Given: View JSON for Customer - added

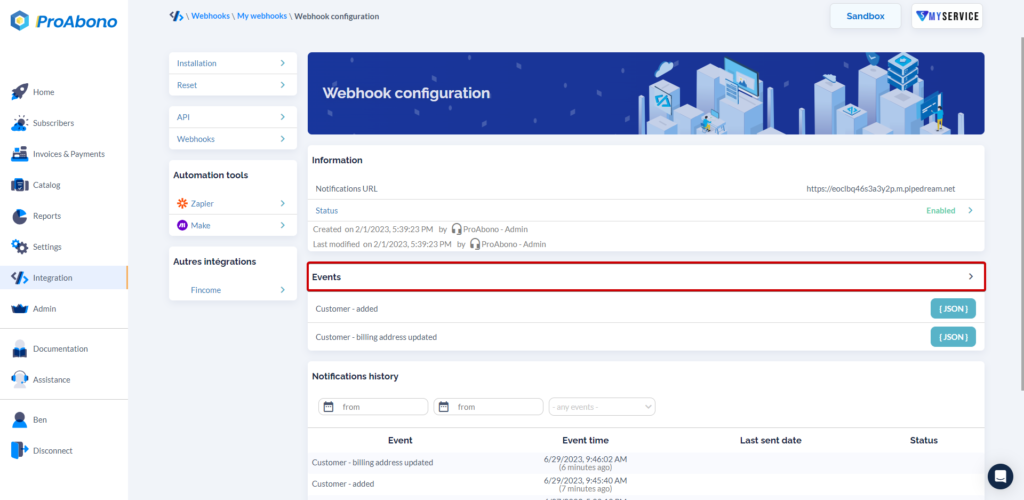Looking at the screenshot, I should [x=953, y=309].
